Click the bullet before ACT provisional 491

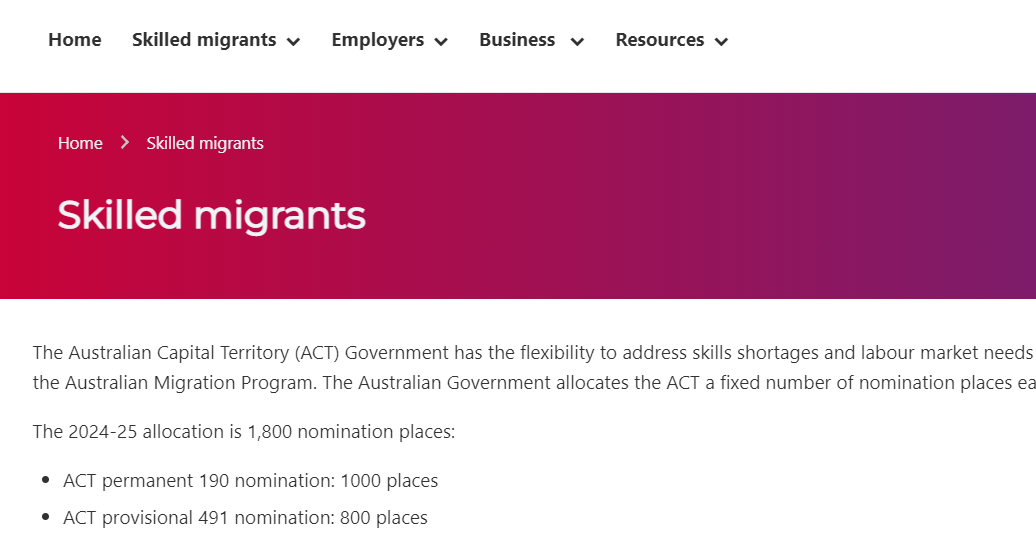click(46, 517)
